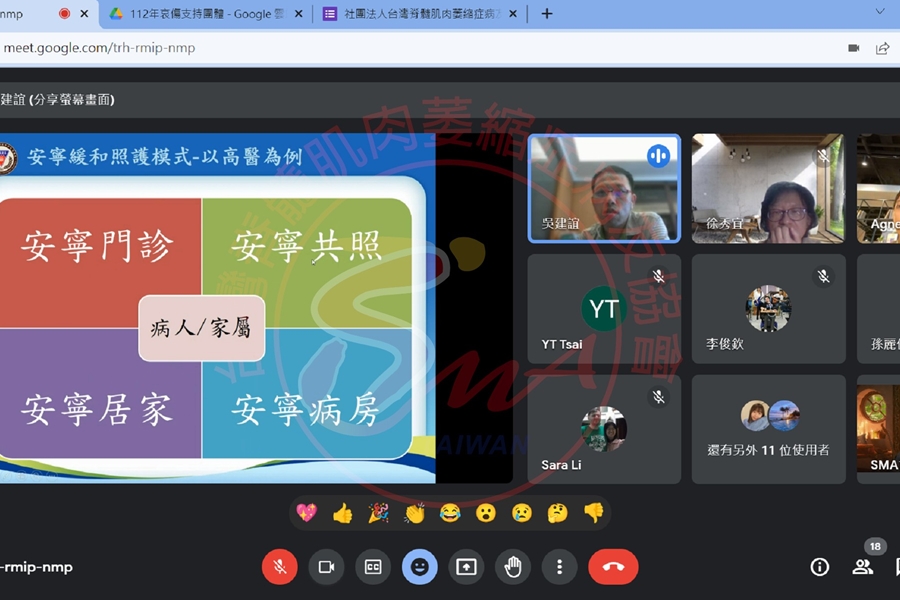This screenshot has height=600, width=900.
Task: Leave the call with red hang-up button
Action: (613, 567)
